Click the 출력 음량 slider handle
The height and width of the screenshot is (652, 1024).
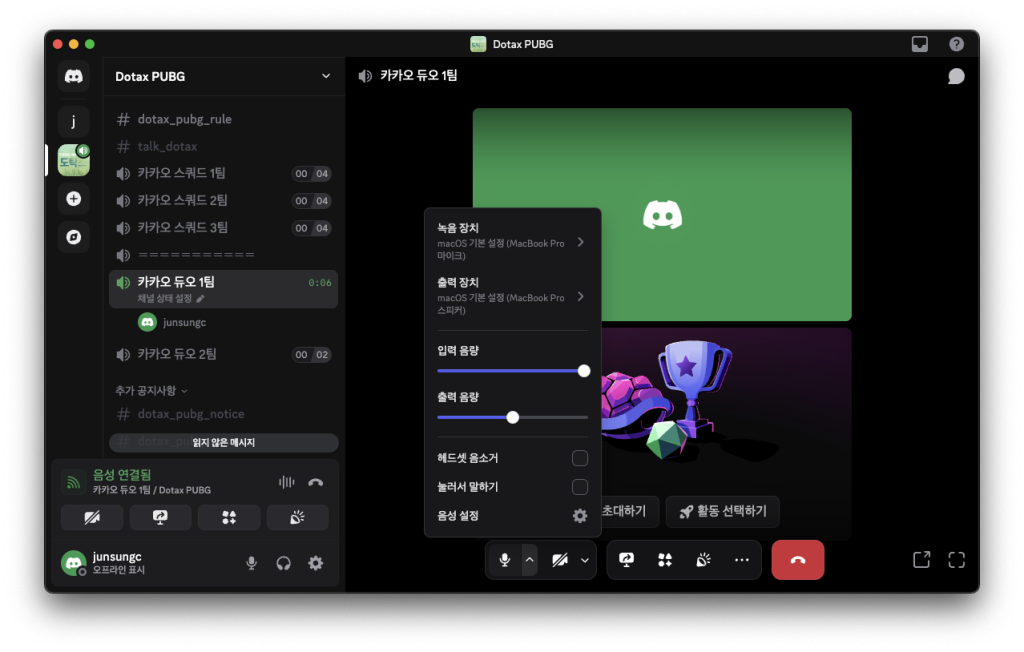point(512,417)
